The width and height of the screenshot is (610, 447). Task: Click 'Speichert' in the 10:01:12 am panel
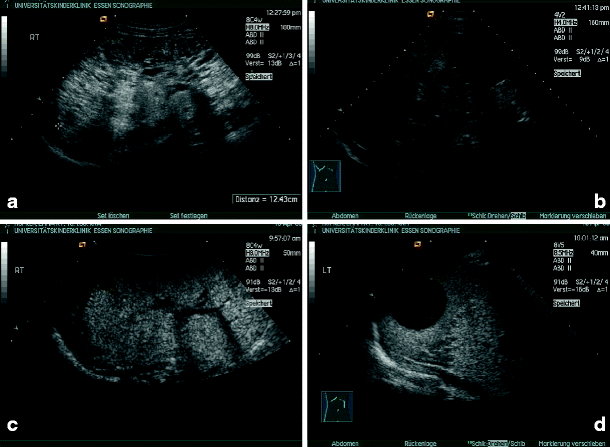point(566,303)
